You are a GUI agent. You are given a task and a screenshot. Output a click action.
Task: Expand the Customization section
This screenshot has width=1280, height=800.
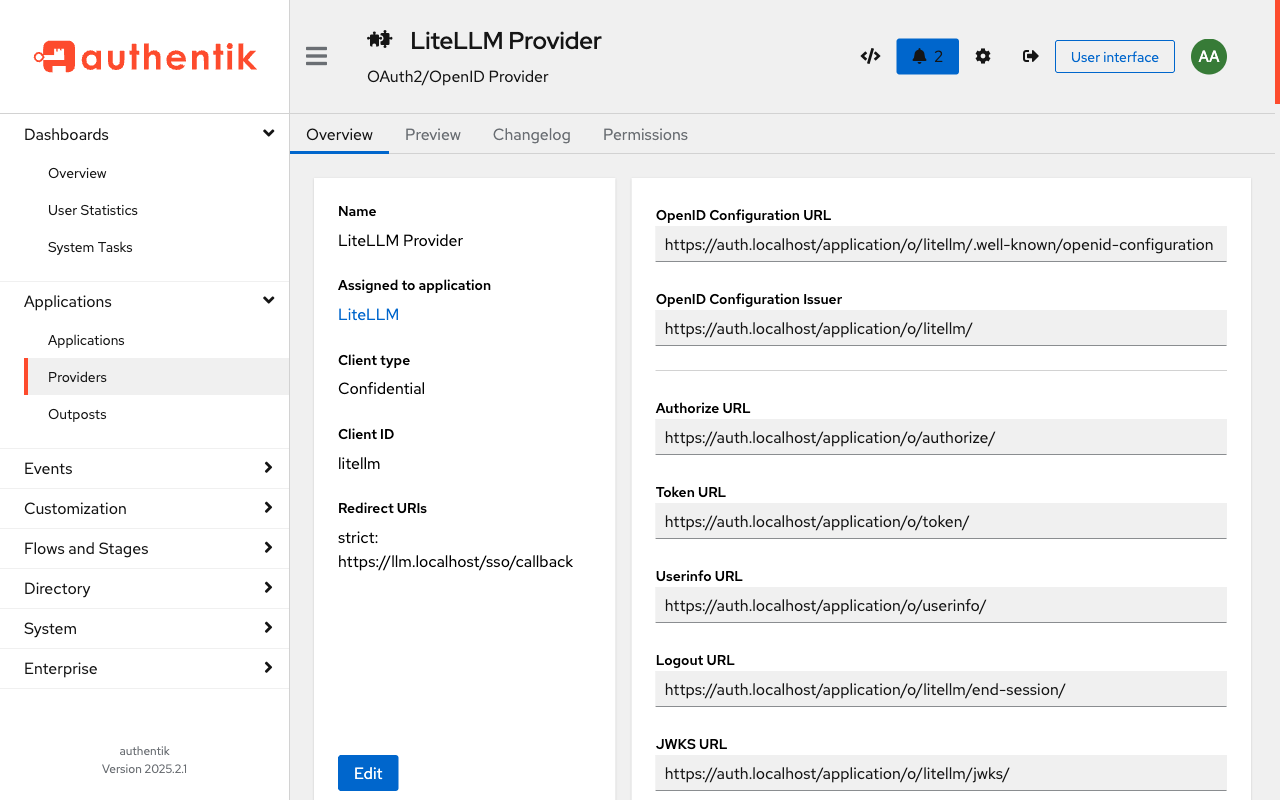click(145, 508)
